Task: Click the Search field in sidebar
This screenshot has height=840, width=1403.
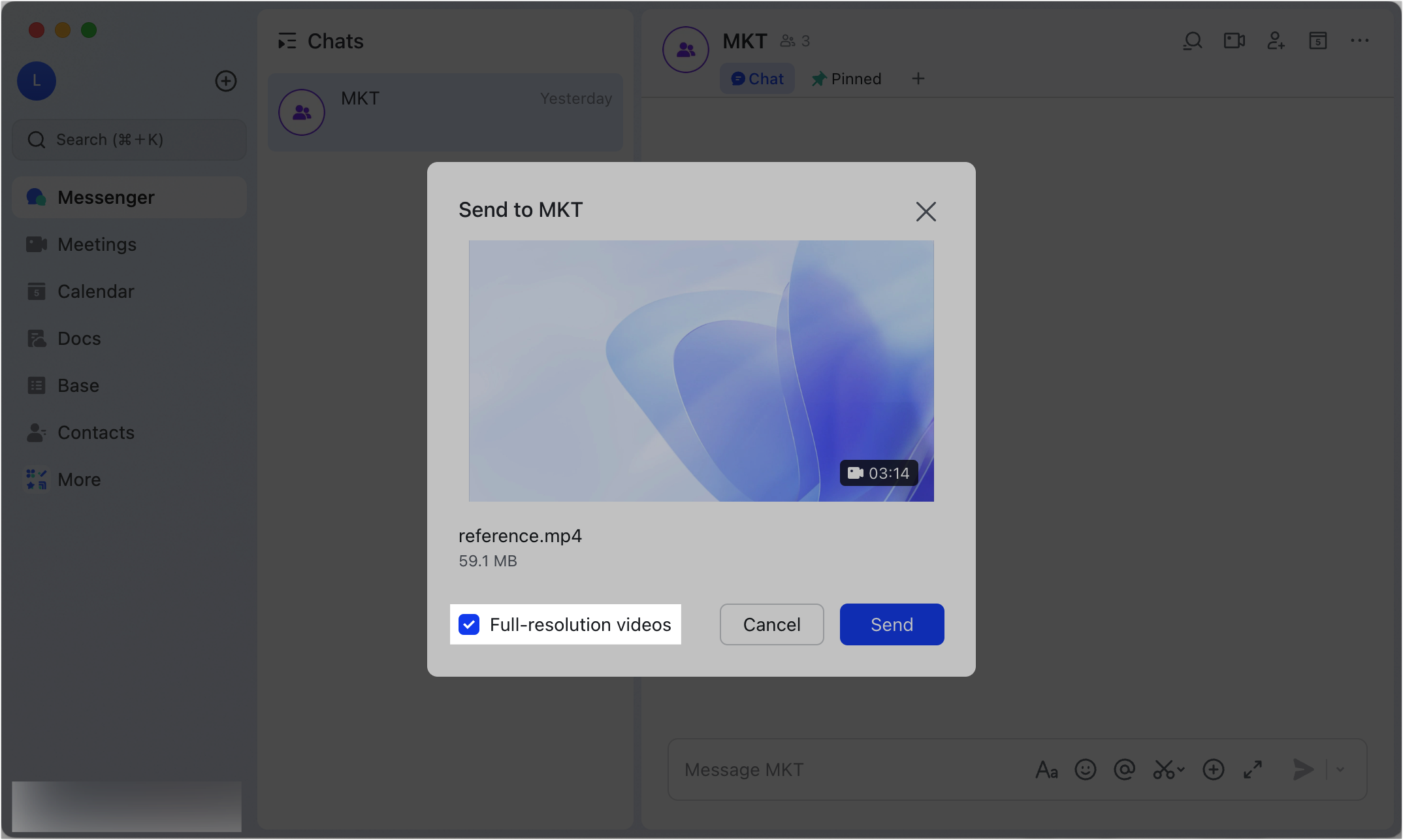Action: tap(129, 140)
